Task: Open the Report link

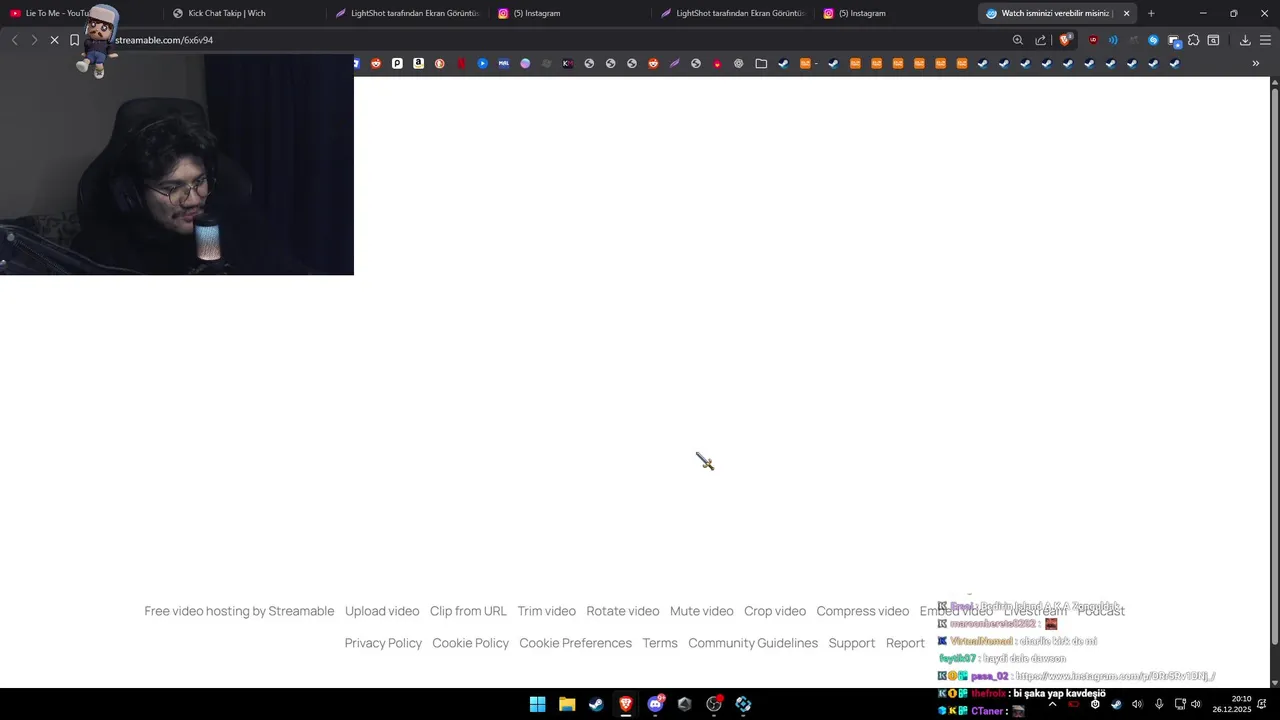Action: click(905, 643)
